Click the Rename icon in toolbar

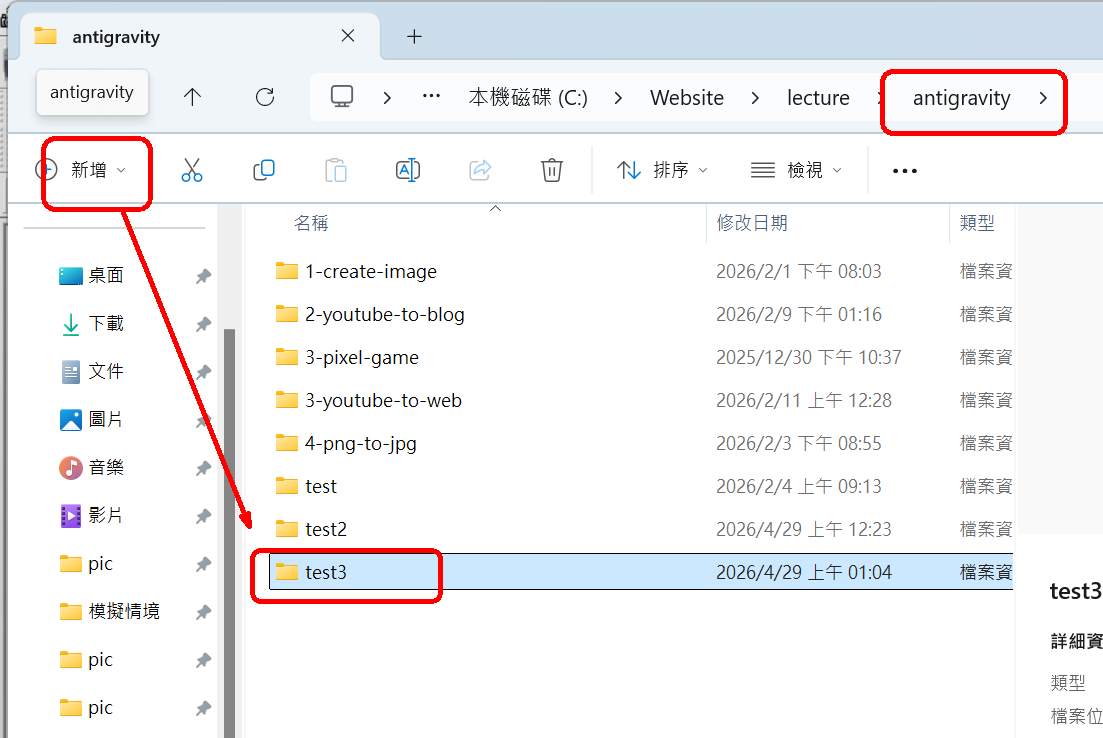[408, 170]
